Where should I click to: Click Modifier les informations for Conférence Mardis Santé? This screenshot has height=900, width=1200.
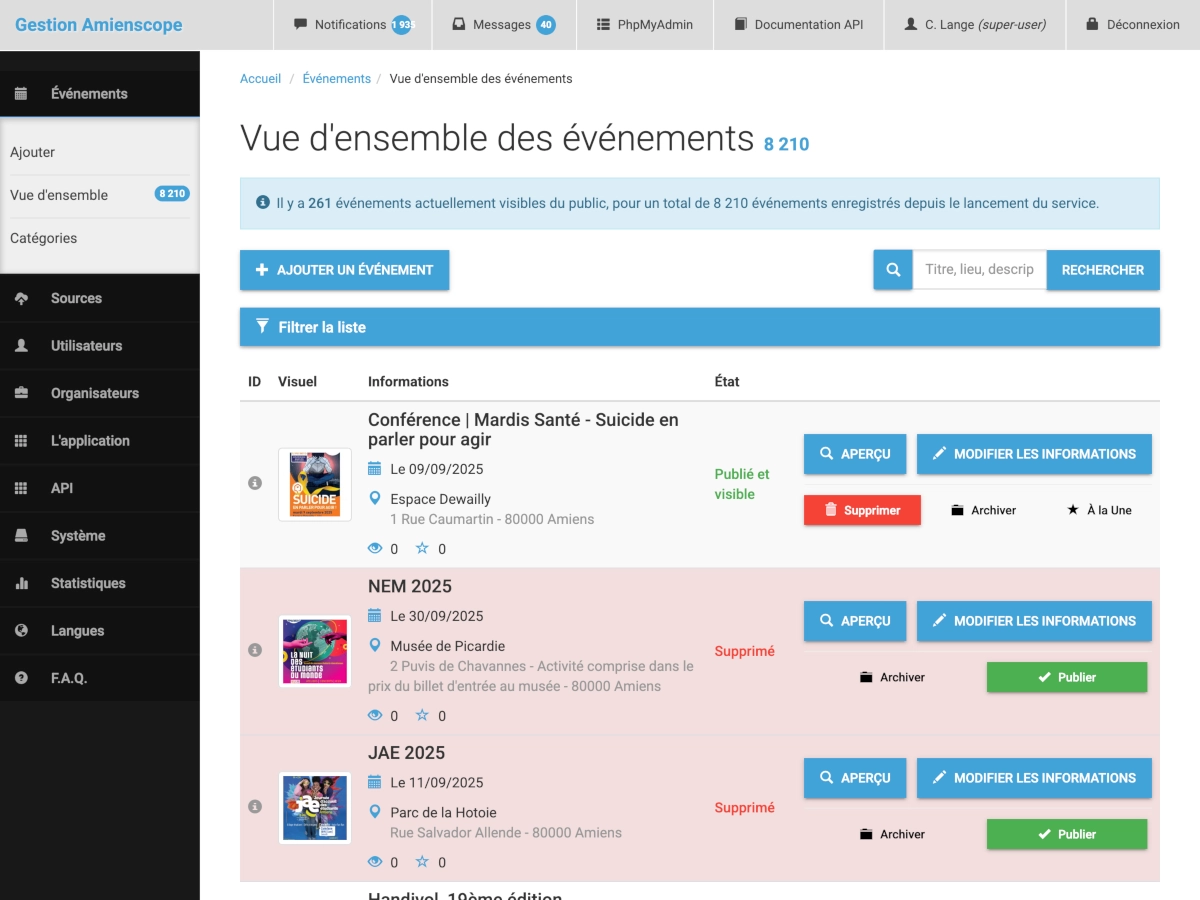pos(1034,454)
